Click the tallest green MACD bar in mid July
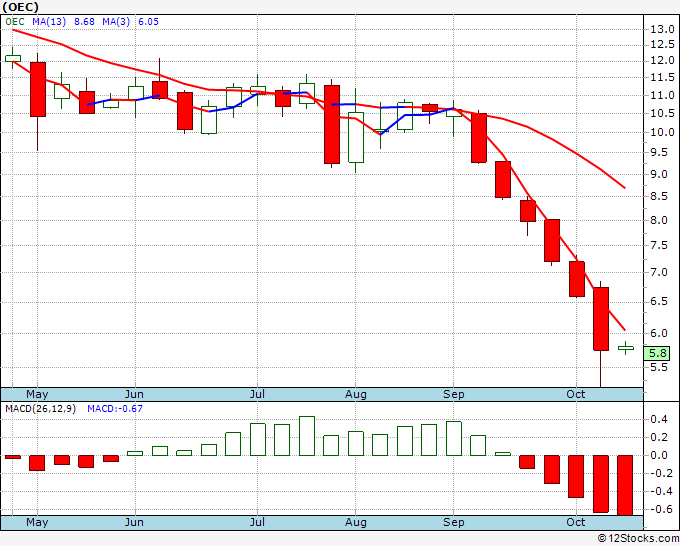This screenshot has width=680, height=546. click(307, 436)
